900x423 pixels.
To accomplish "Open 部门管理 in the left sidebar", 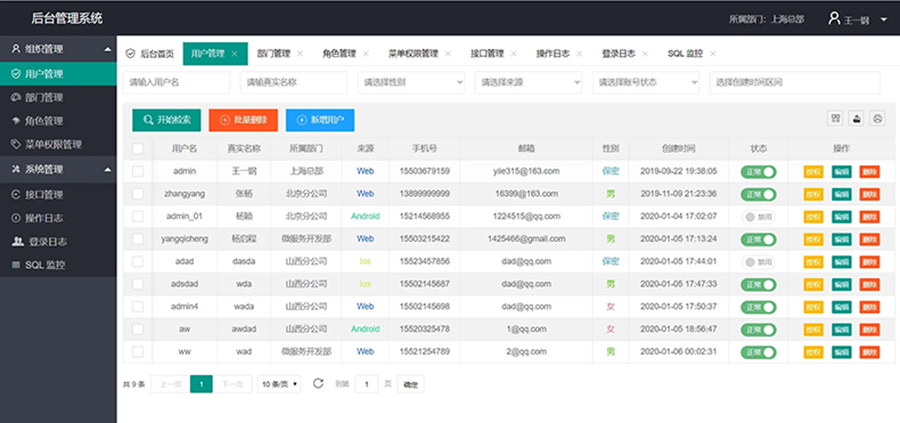I will (x=43, y=97).
